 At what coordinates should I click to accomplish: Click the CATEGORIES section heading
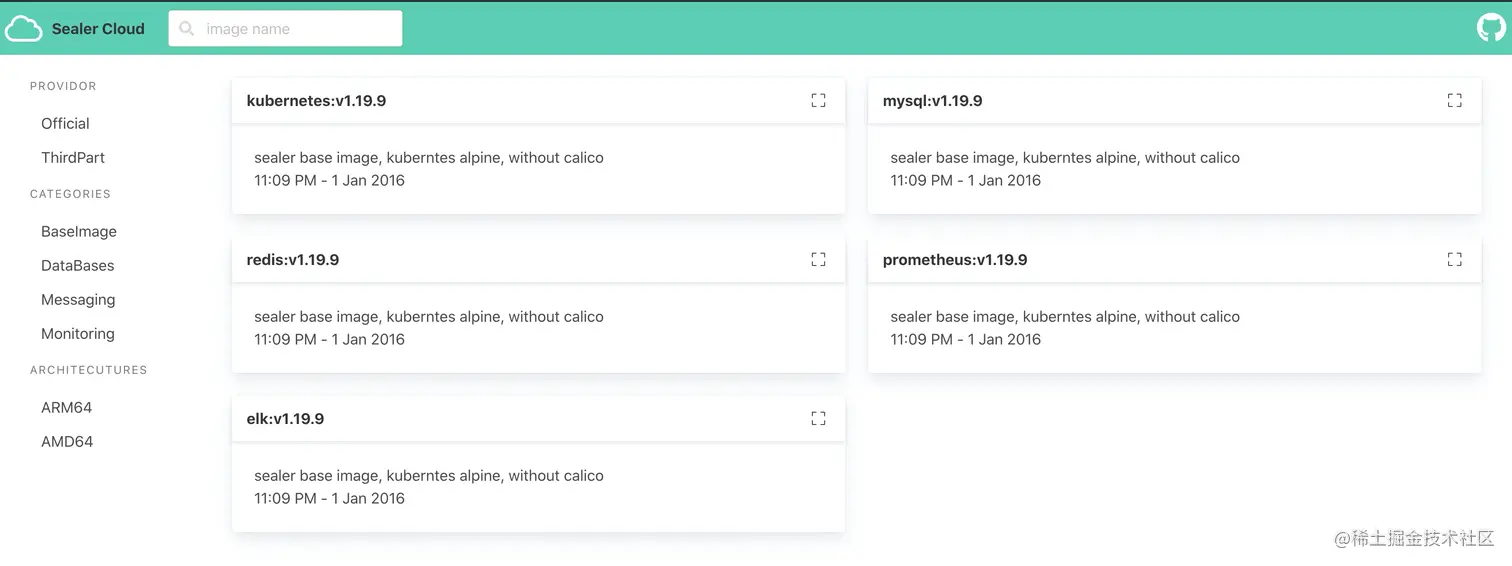70,194
